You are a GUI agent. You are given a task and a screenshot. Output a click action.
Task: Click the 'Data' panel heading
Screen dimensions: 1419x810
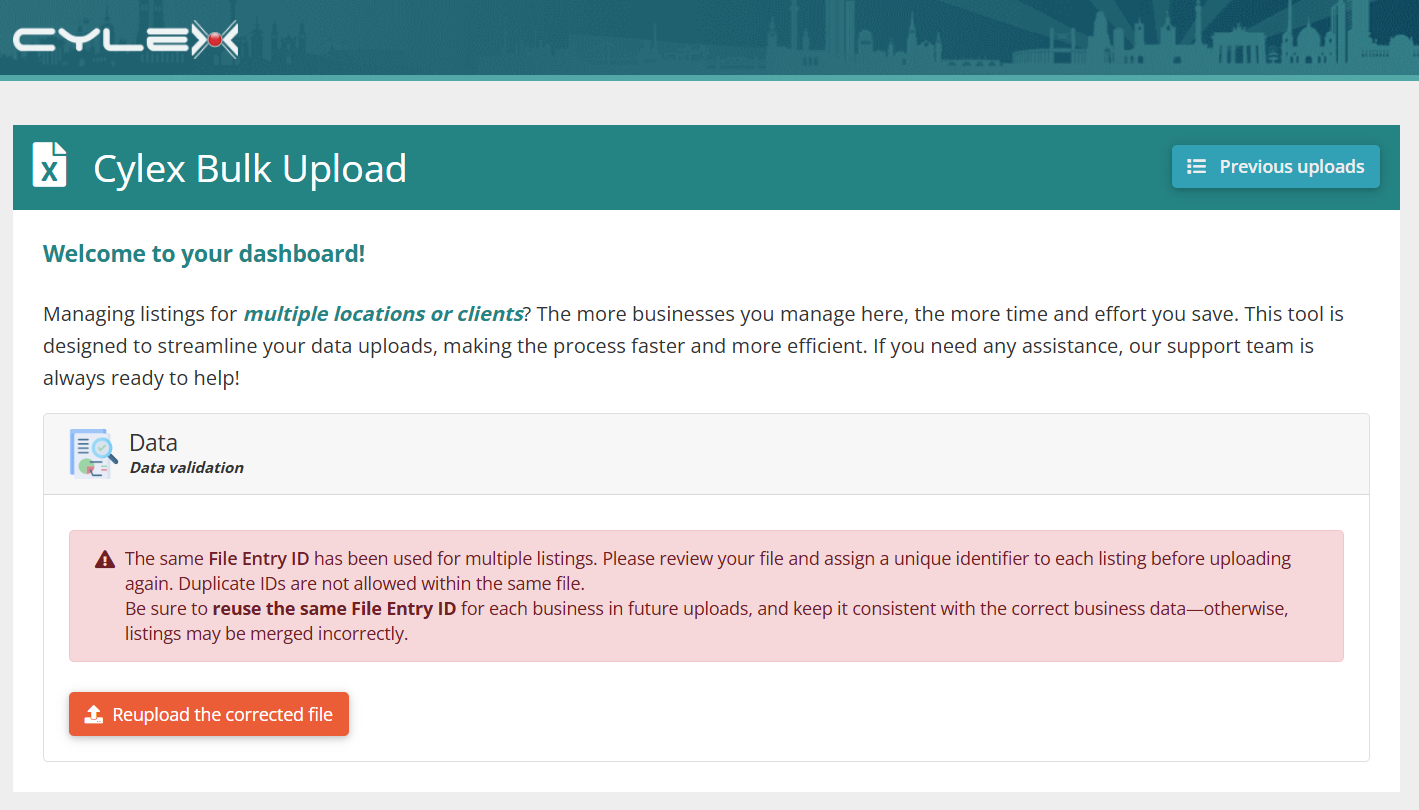click(153, 442)
